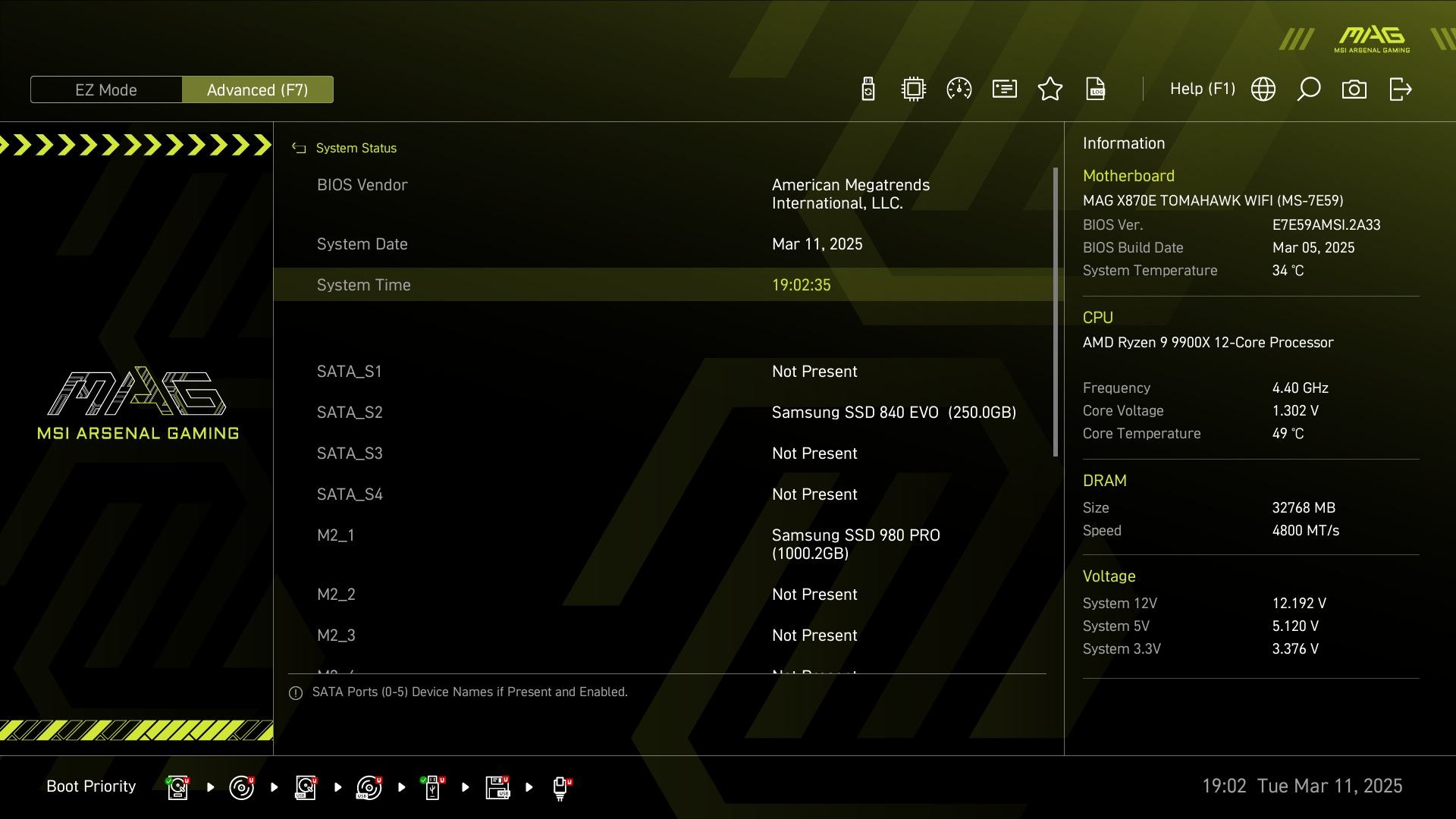Click the System Status breadcrumb title
The width and height of the screenshot is (1456, 819).
pyautogui.click(x=356, y=149)
